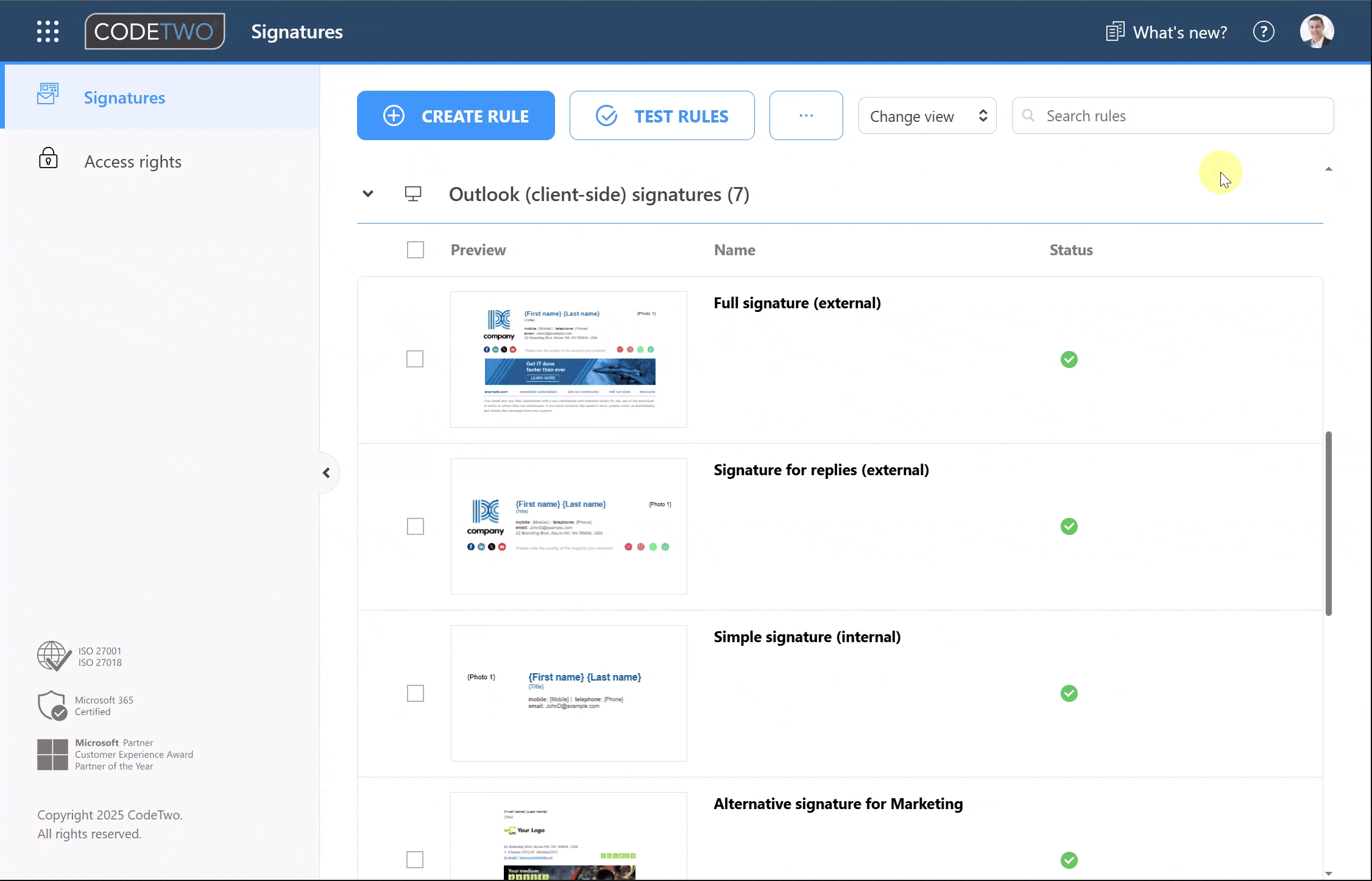Click the ISO 27001 certification badge
This screenshot has height=881, width=1372.
coord(80,656)
